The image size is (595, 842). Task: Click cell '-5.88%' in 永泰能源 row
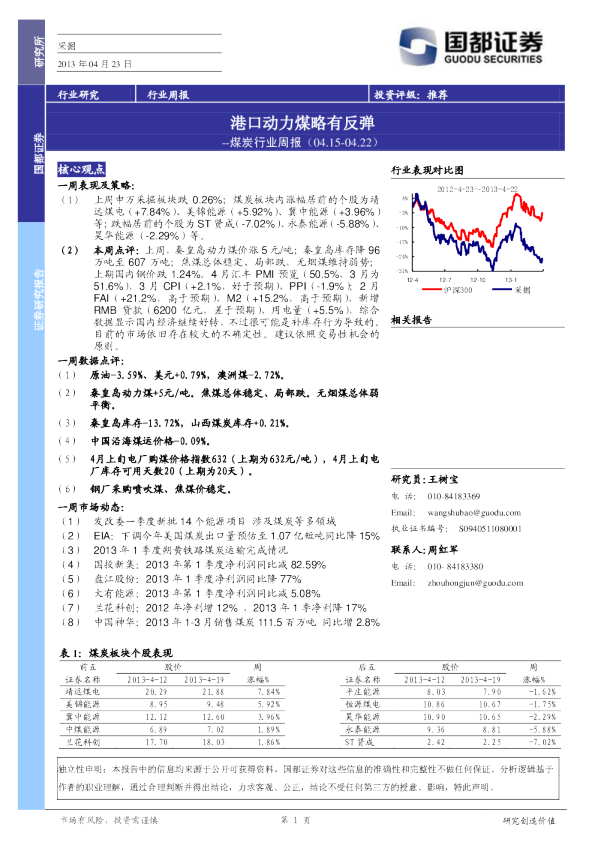click(541, 729)
